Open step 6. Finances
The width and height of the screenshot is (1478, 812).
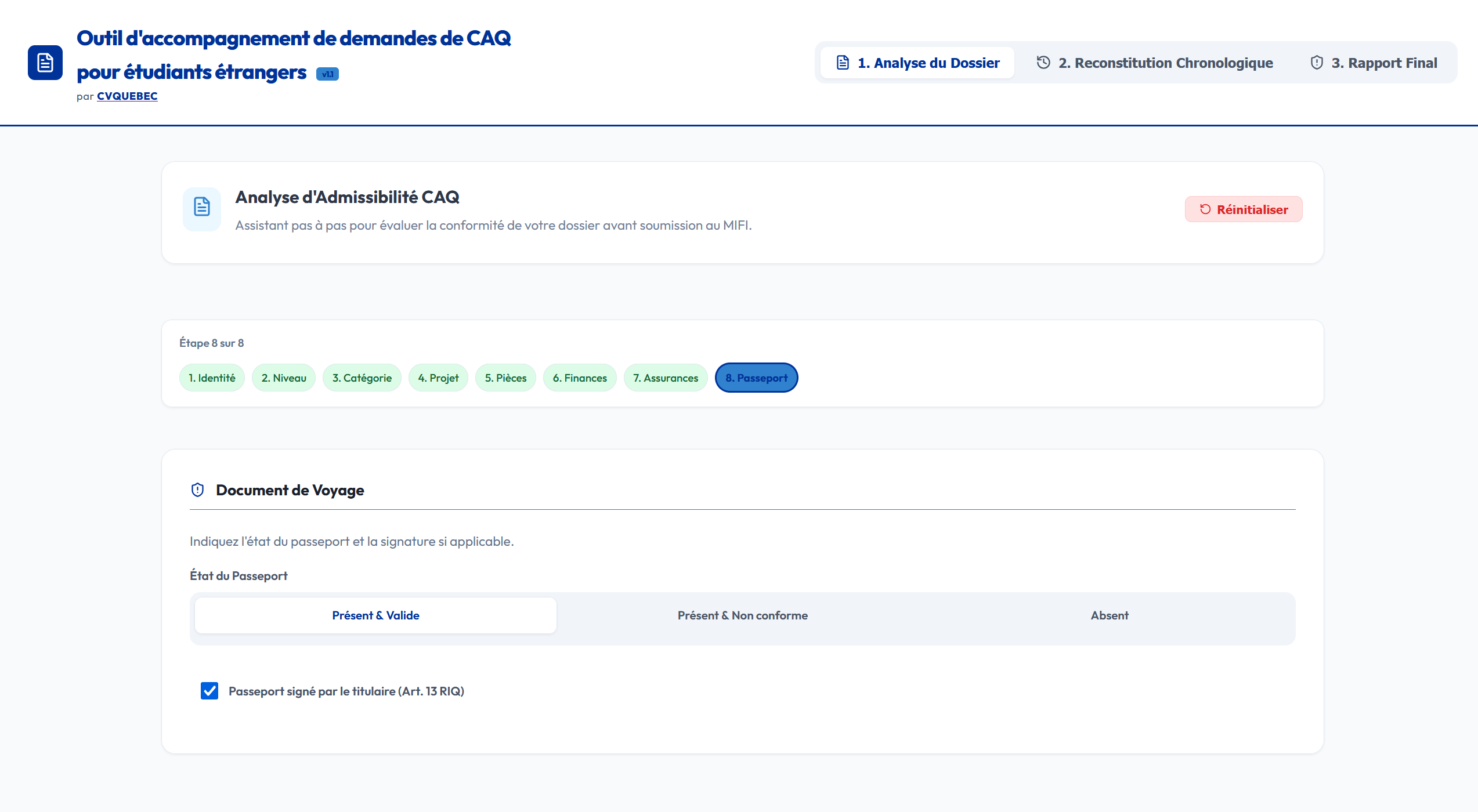pos(579,378)
